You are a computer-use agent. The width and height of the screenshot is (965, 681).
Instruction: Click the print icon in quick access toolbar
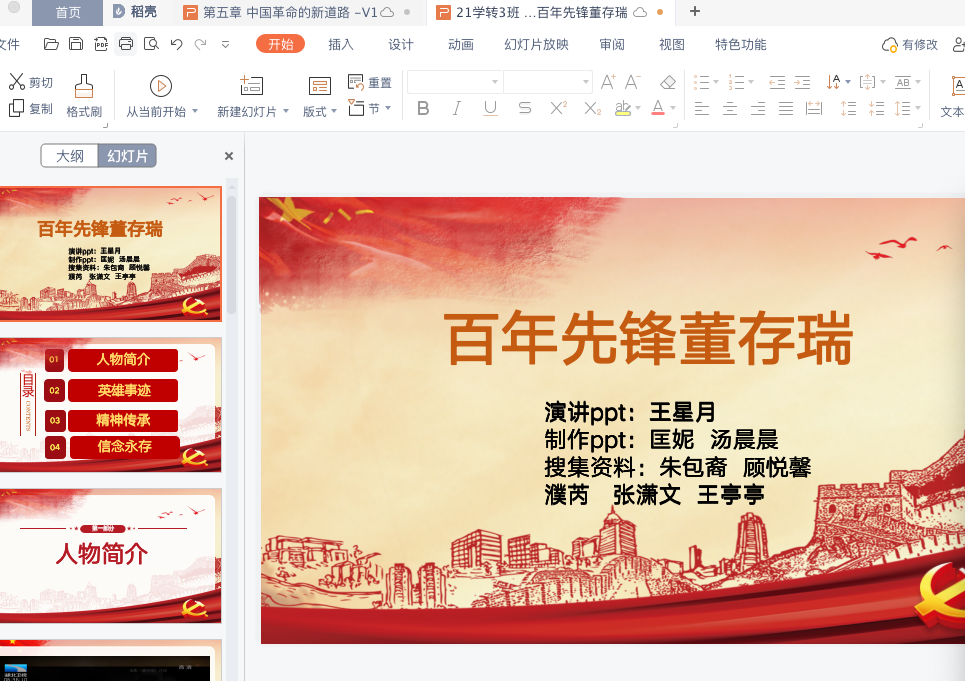pos(126,44)
